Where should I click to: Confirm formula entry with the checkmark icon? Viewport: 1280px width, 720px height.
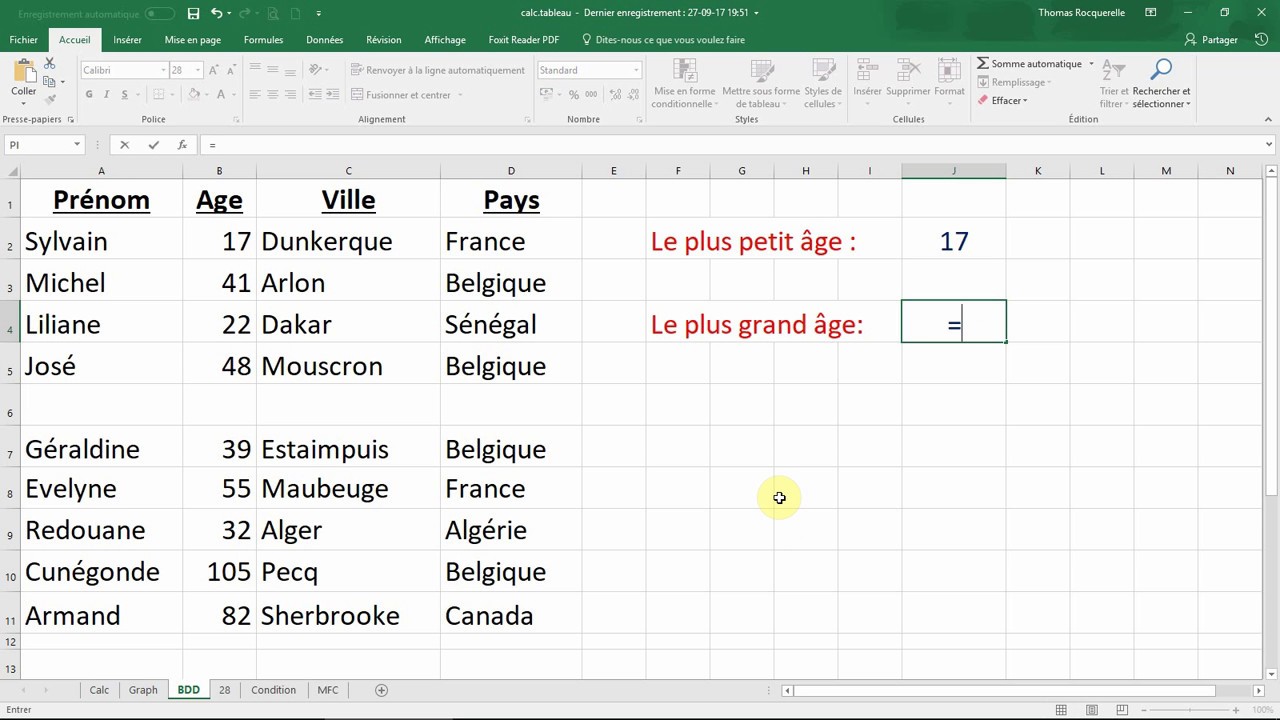click(153, 145)
